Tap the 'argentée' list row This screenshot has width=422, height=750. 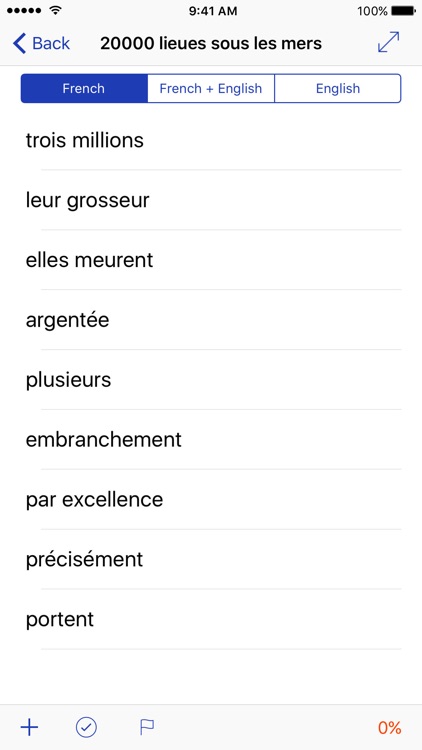[x=211, y=320]
